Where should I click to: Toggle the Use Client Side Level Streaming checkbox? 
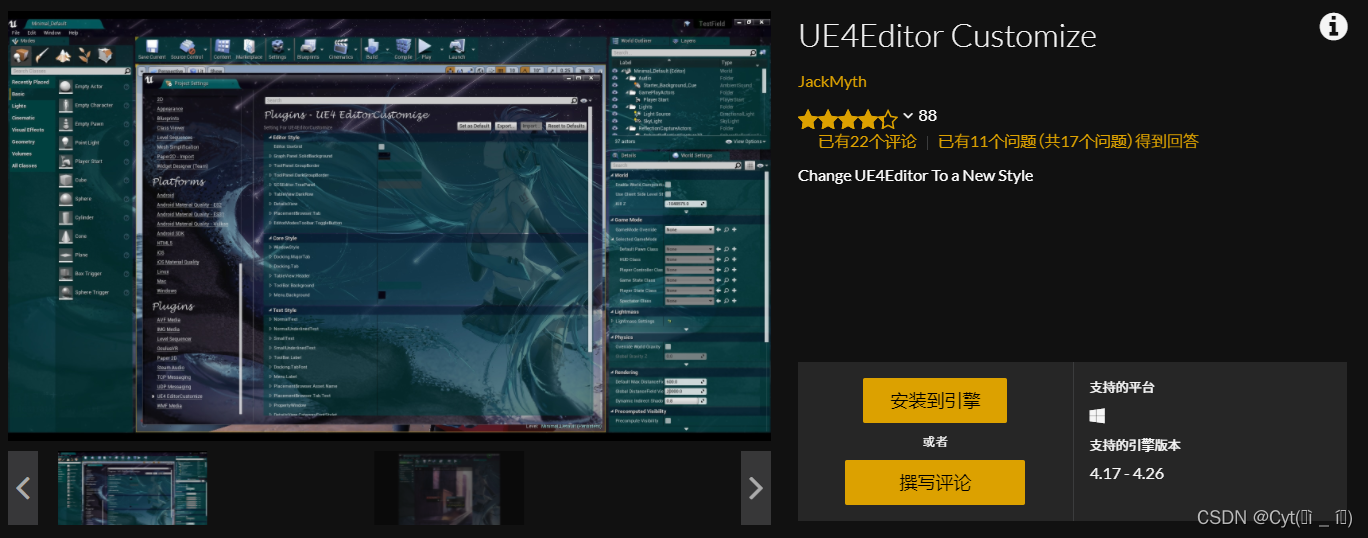pyautogui.click(x=668, y=194)
